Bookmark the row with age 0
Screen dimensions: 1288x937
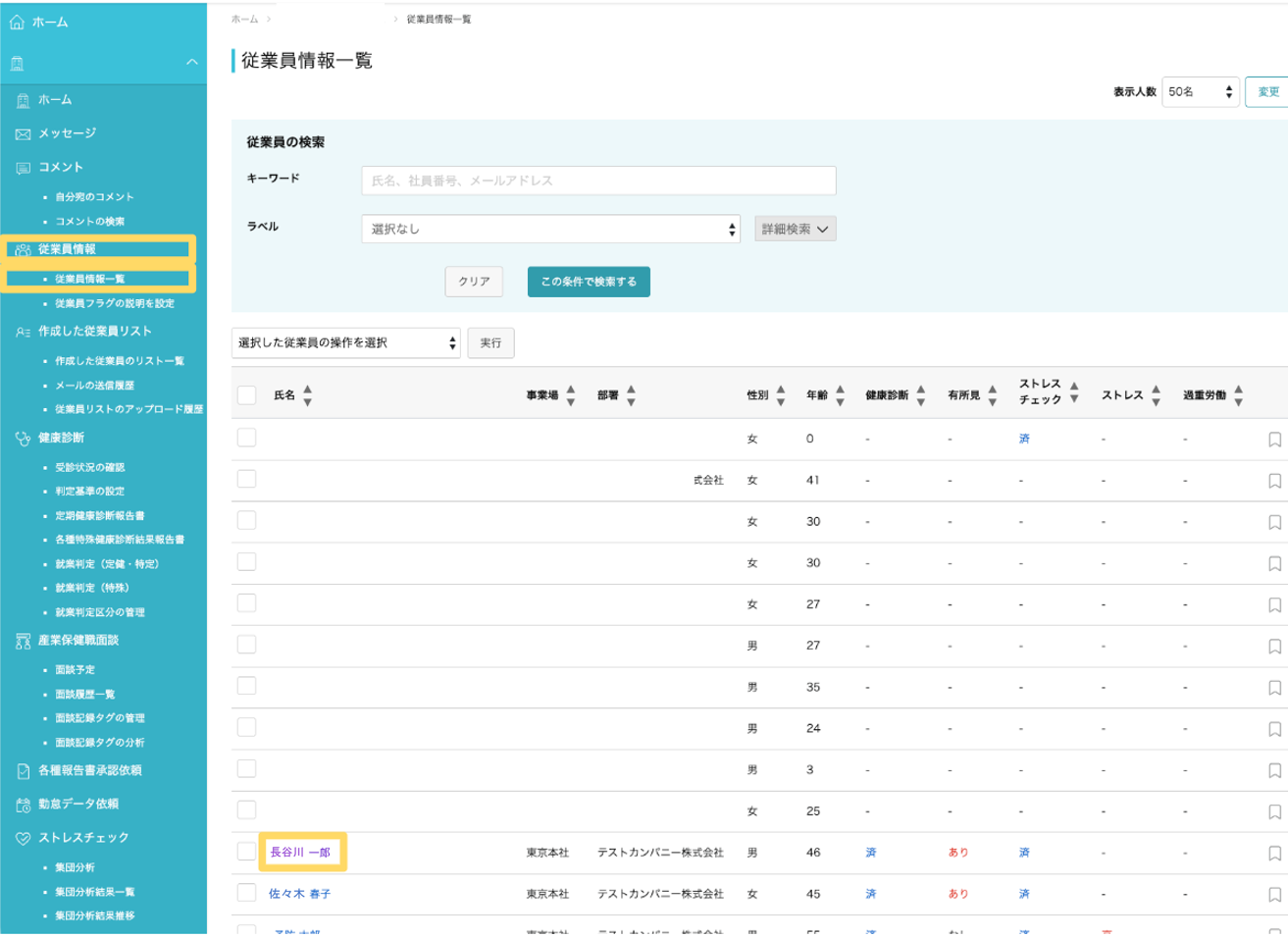[1274, 440]
